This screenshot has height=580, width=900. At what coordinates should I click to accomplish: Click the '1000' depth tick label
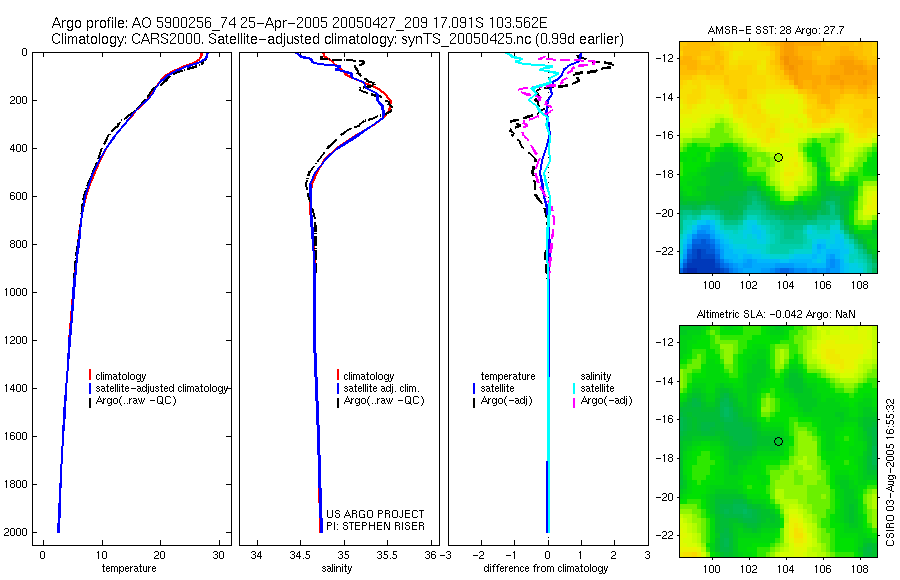point(15,292)
